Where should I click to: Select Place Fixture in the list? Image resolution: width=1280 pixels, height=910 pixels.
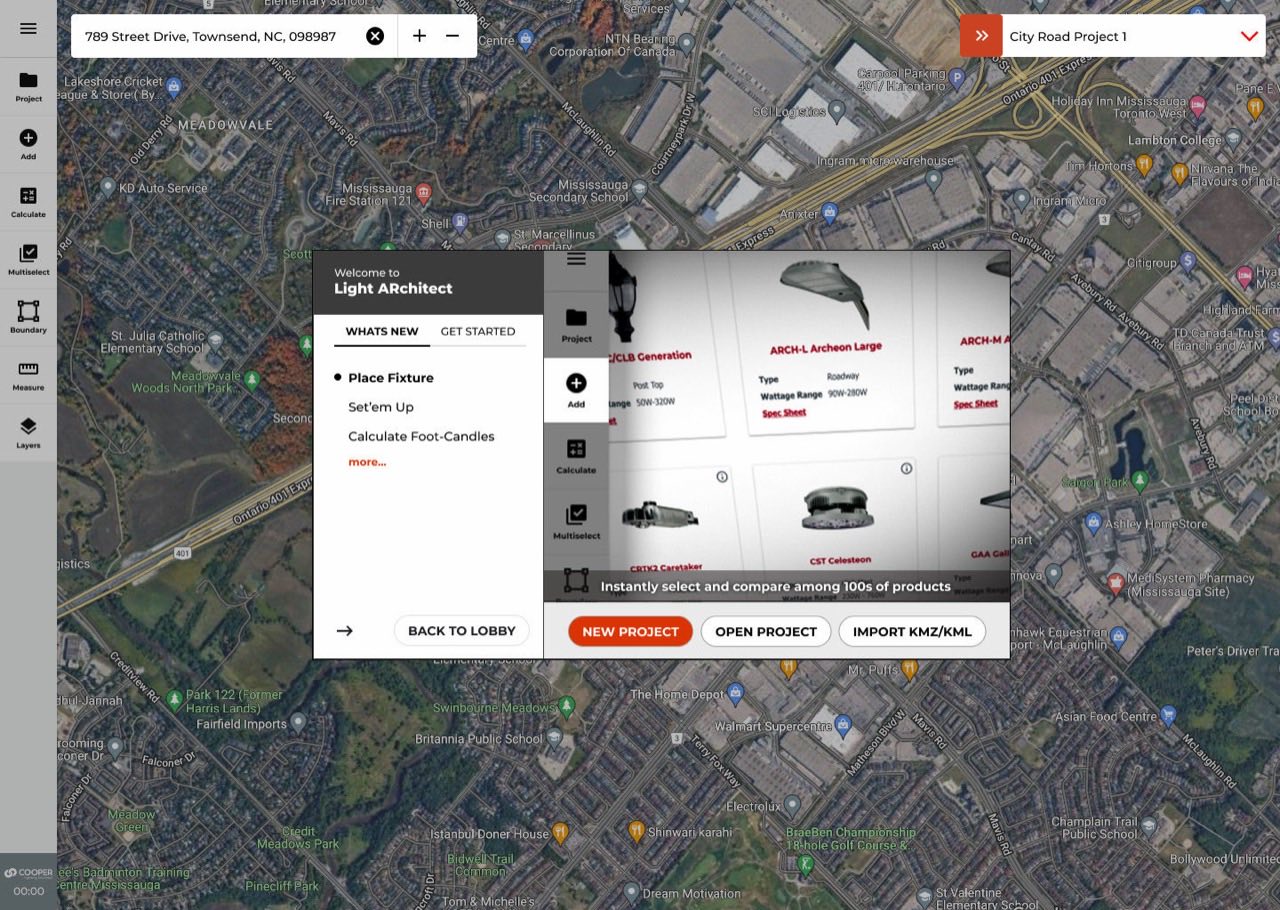tap(391, 378)
